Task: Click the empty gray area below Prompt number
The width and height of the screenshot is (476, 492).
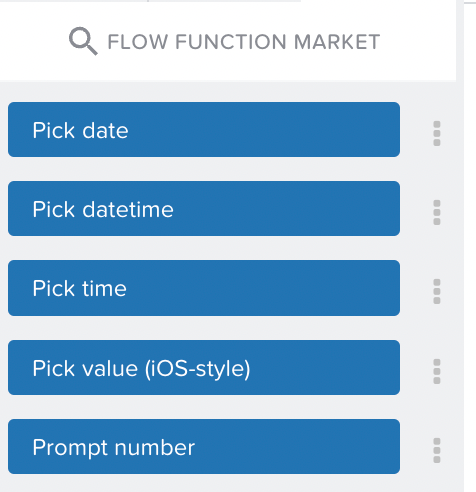Action: (228, 483)
